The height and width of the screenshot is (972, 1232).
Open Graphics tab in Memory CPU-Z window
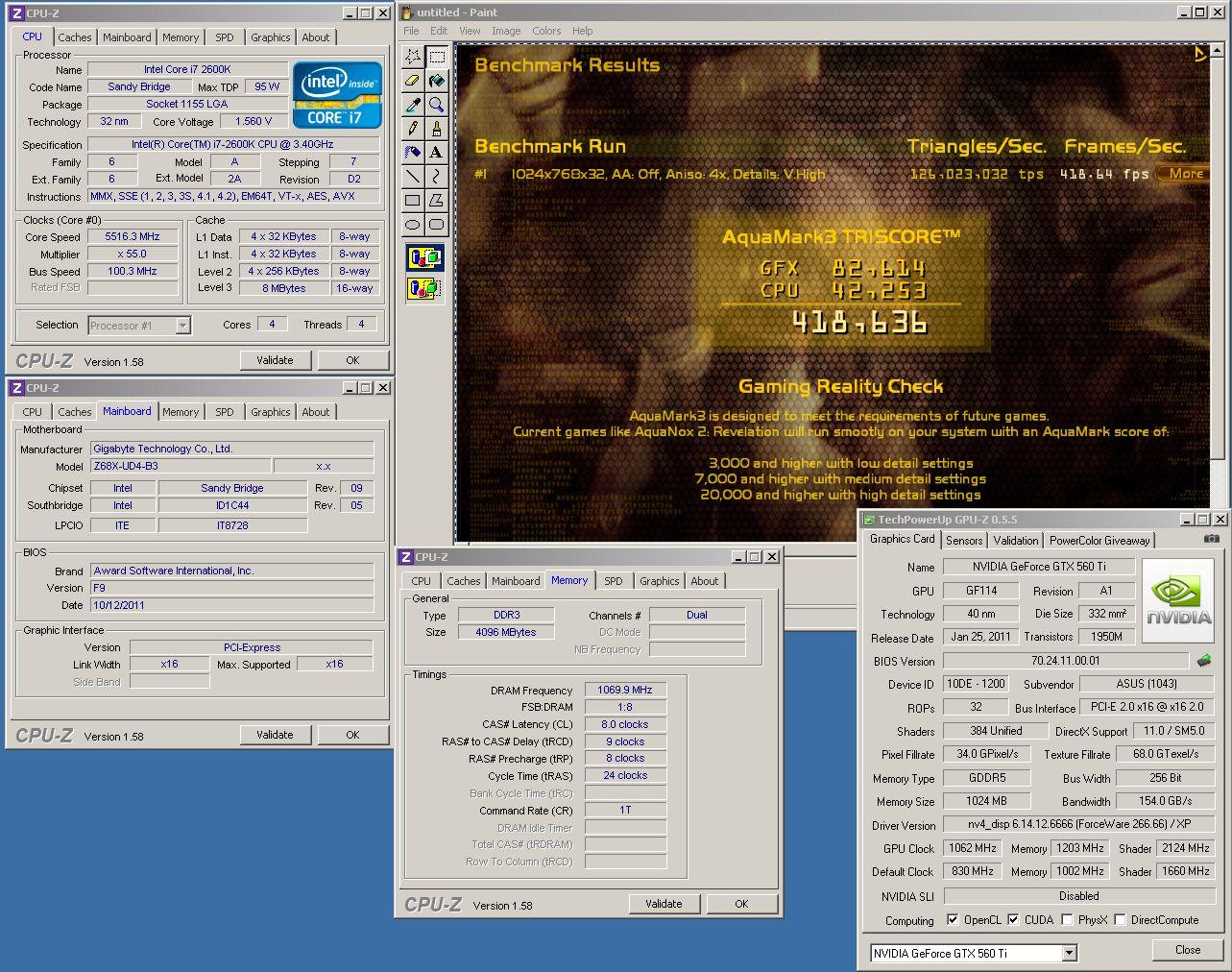pos(660,581)
